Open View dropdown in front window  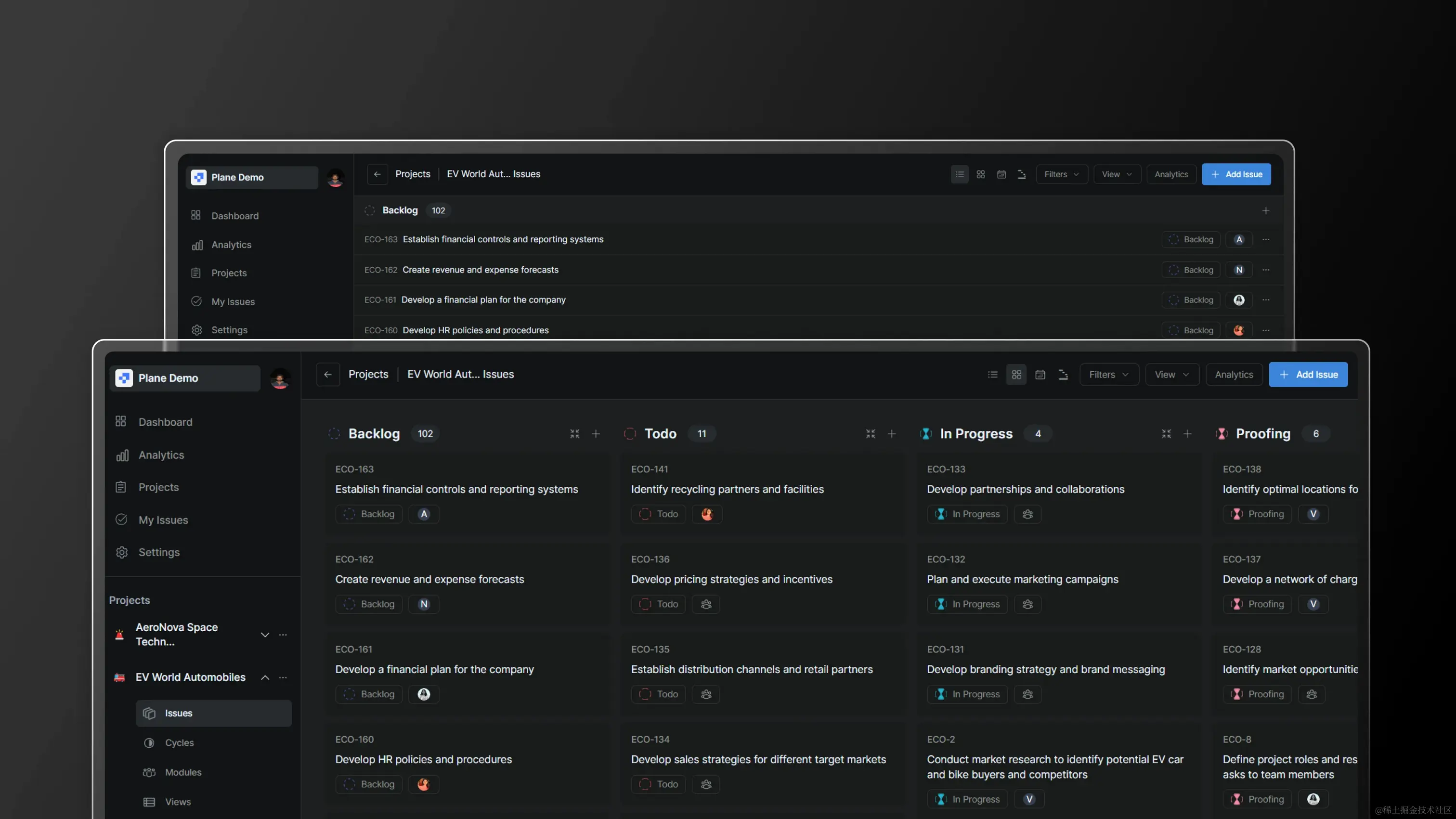point(1172,375)
